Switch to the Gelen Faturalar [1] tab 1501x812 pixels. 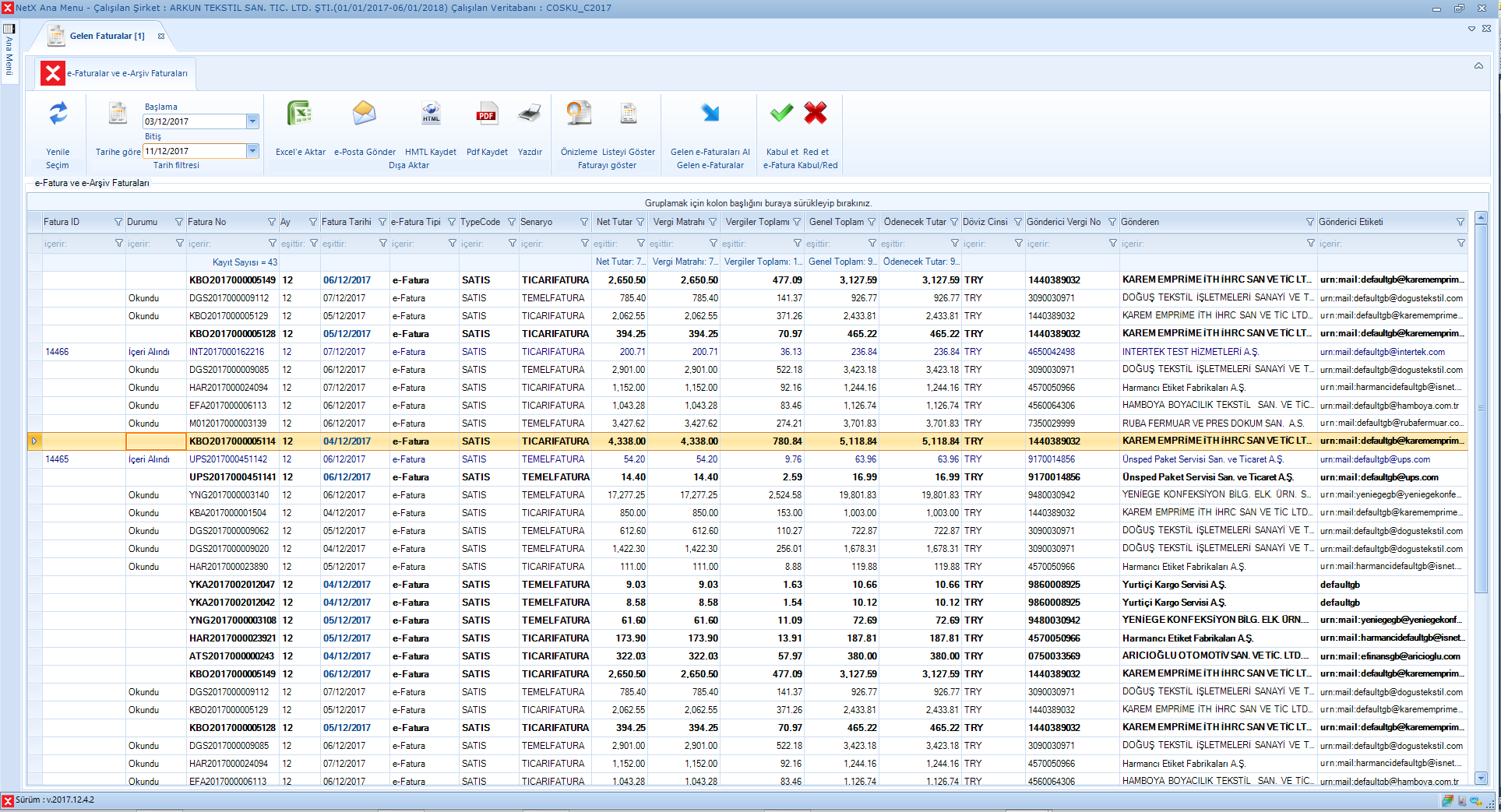(106, 36)
